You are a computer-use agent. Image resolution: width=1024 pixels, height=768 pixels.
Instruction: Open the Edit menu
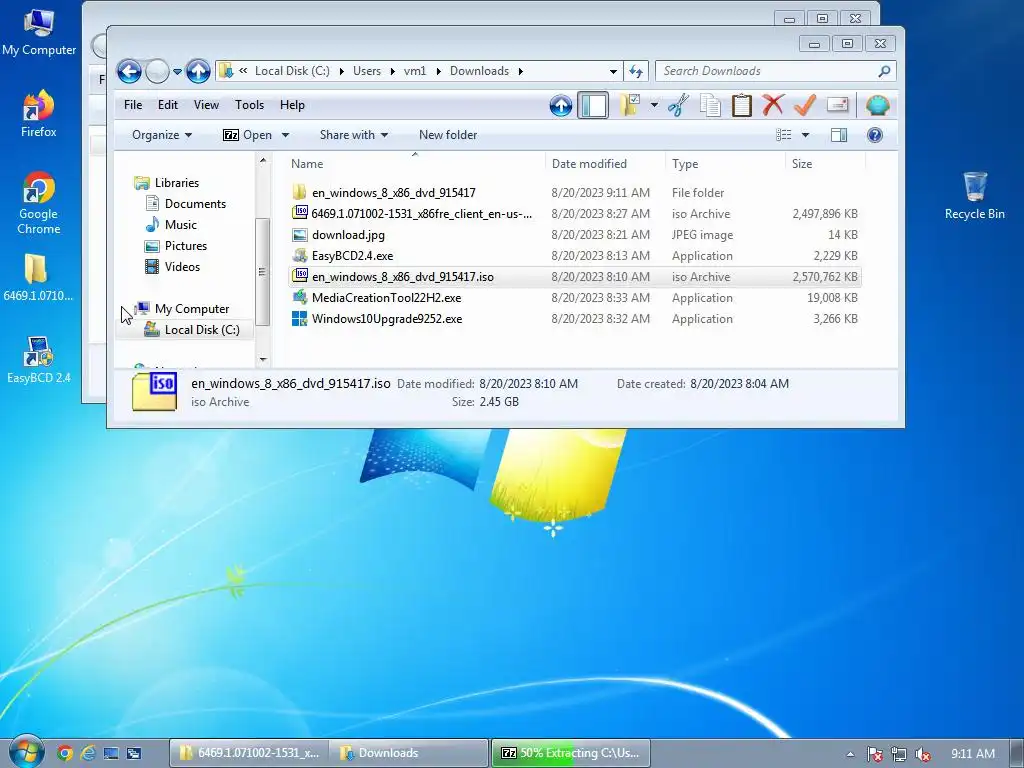point(167,104)
